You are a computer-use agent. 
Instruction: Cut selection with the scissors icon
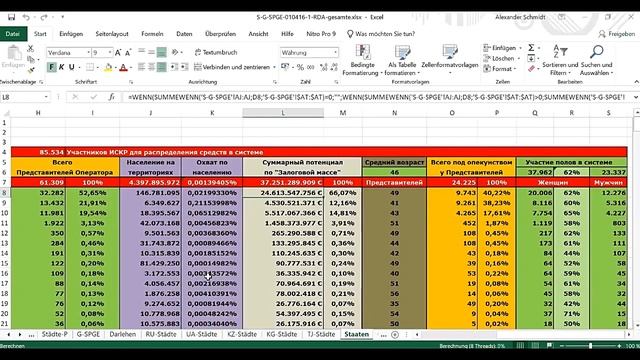[31, 49]
